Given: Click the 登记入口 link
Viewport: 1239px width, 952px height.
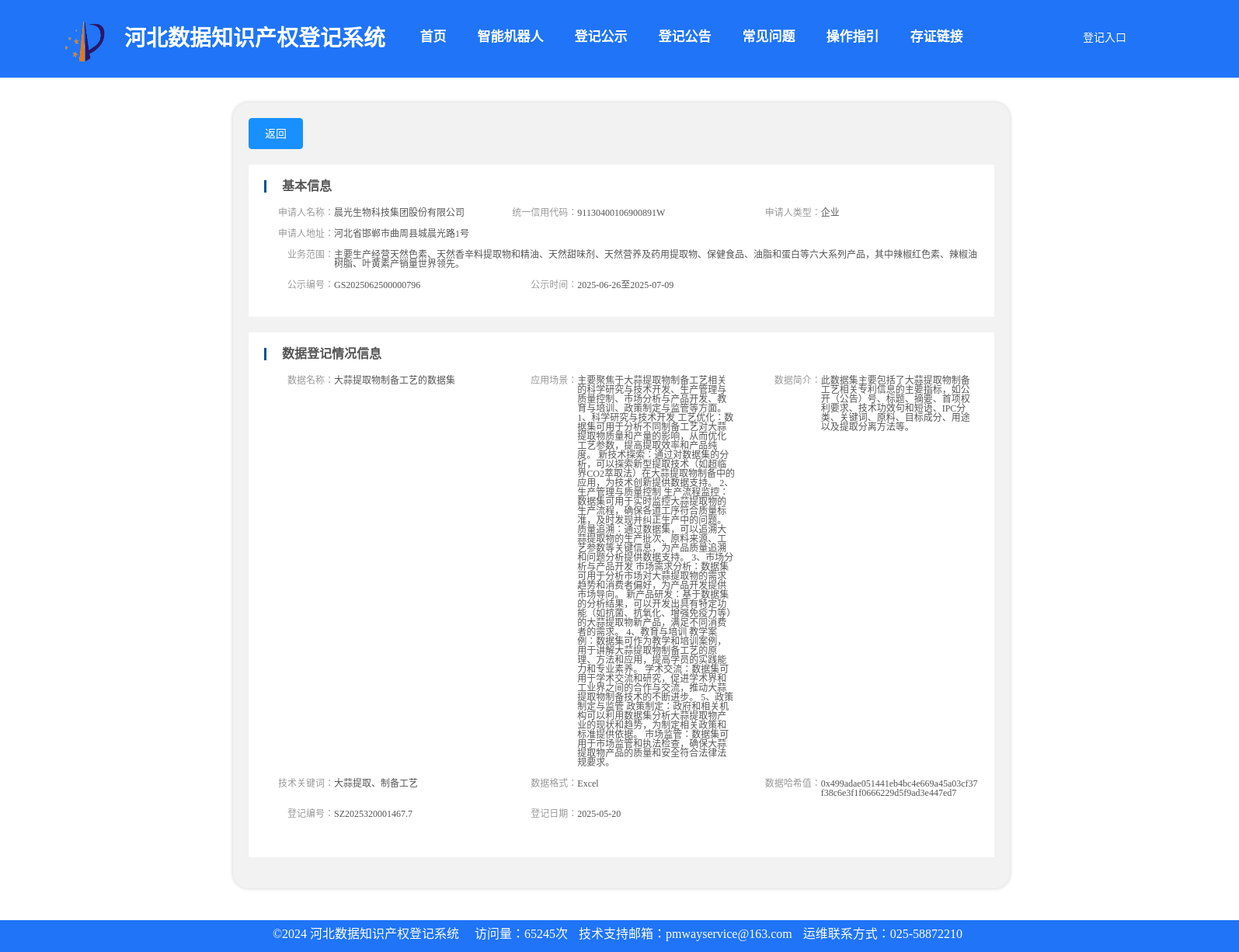Looking at the screenshot, I should pyautogui.click(x=1105, y=37).
